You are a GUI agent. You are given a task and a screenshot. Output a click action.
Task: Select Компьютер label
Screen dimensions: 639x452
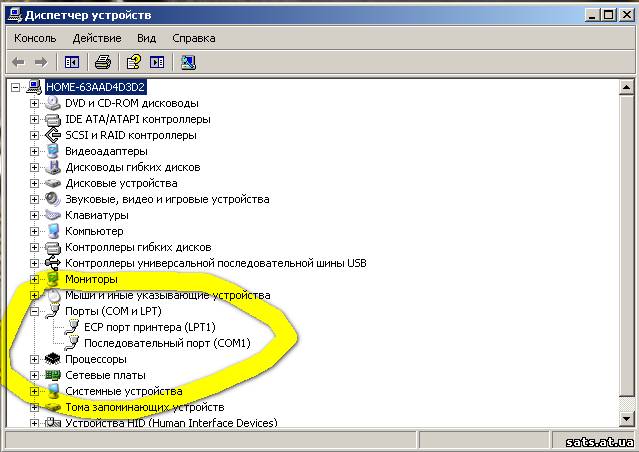click(94, 231)
